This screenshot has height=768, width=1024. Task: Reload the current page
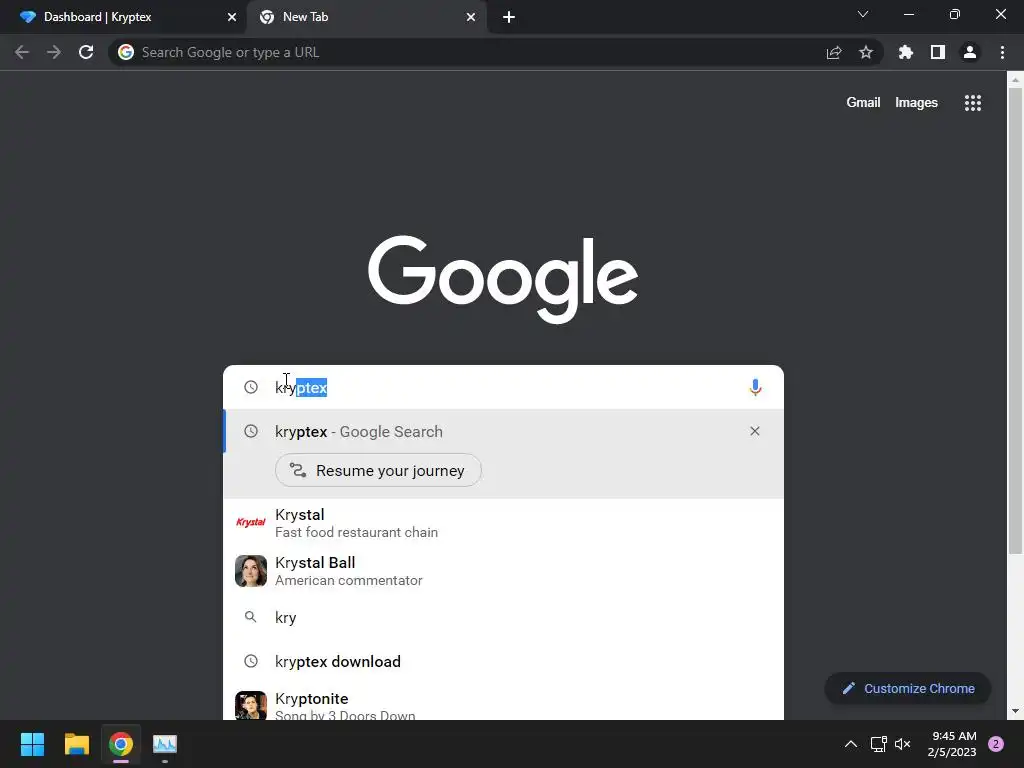click(86, 52)
